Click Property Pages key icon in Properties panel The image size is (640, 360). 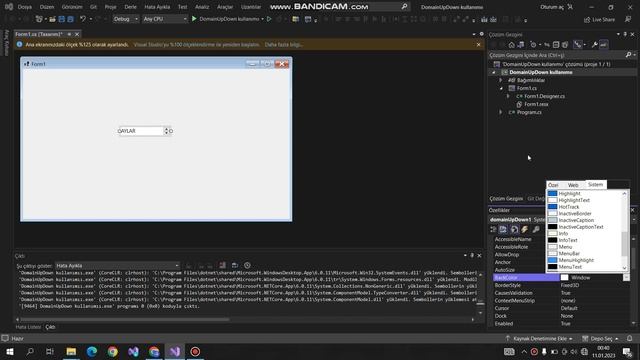click(x=536, y=229)
